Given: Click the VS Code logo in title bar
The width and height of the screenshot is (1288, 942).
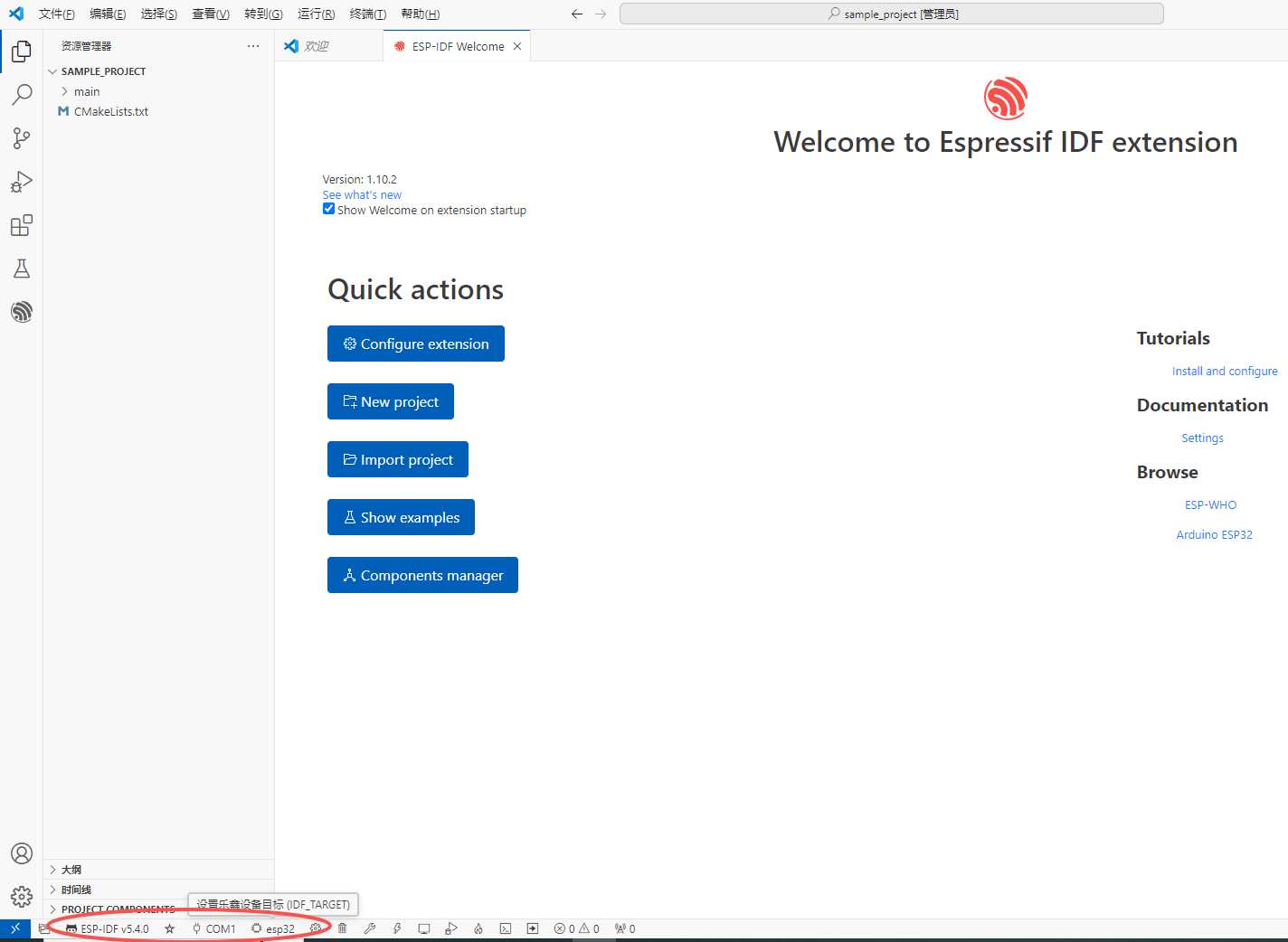Looking at the screenshot, I should coord(15,14).
